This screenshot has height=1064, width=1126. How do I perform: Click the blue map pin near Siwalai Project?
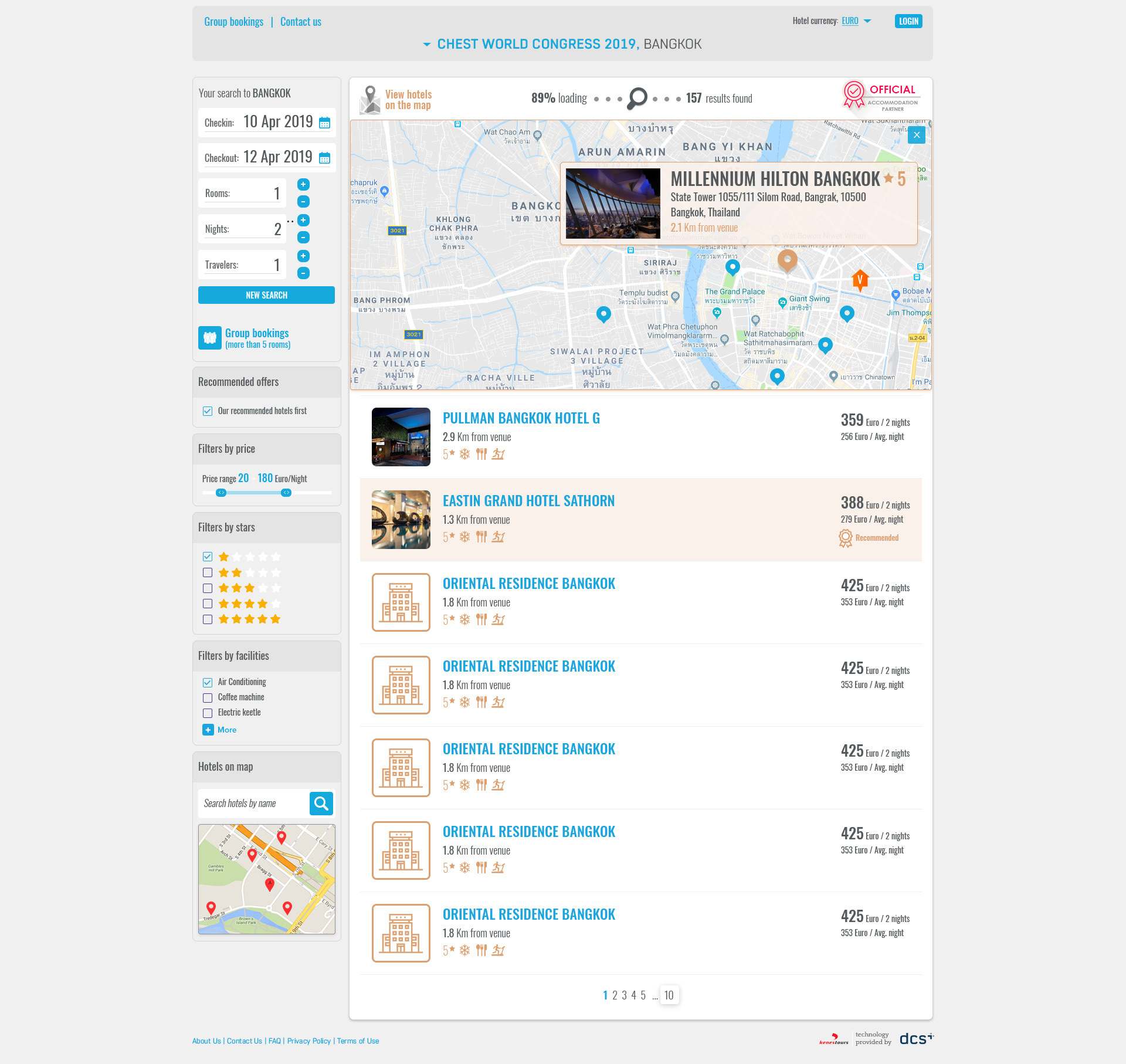coord(603,314)
